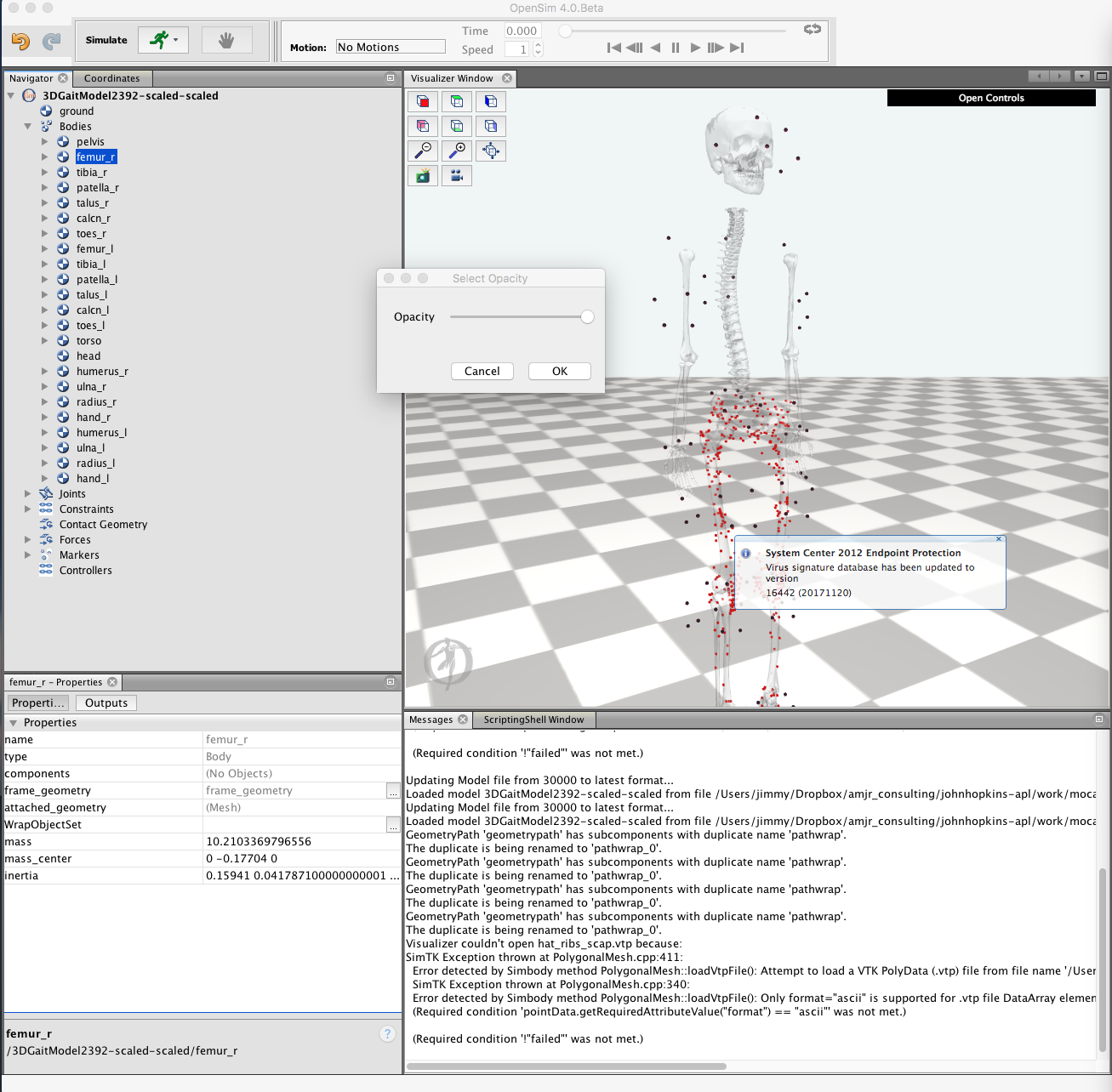
Task: Select the blue cube view orientation icon
Action: (491, 101)
